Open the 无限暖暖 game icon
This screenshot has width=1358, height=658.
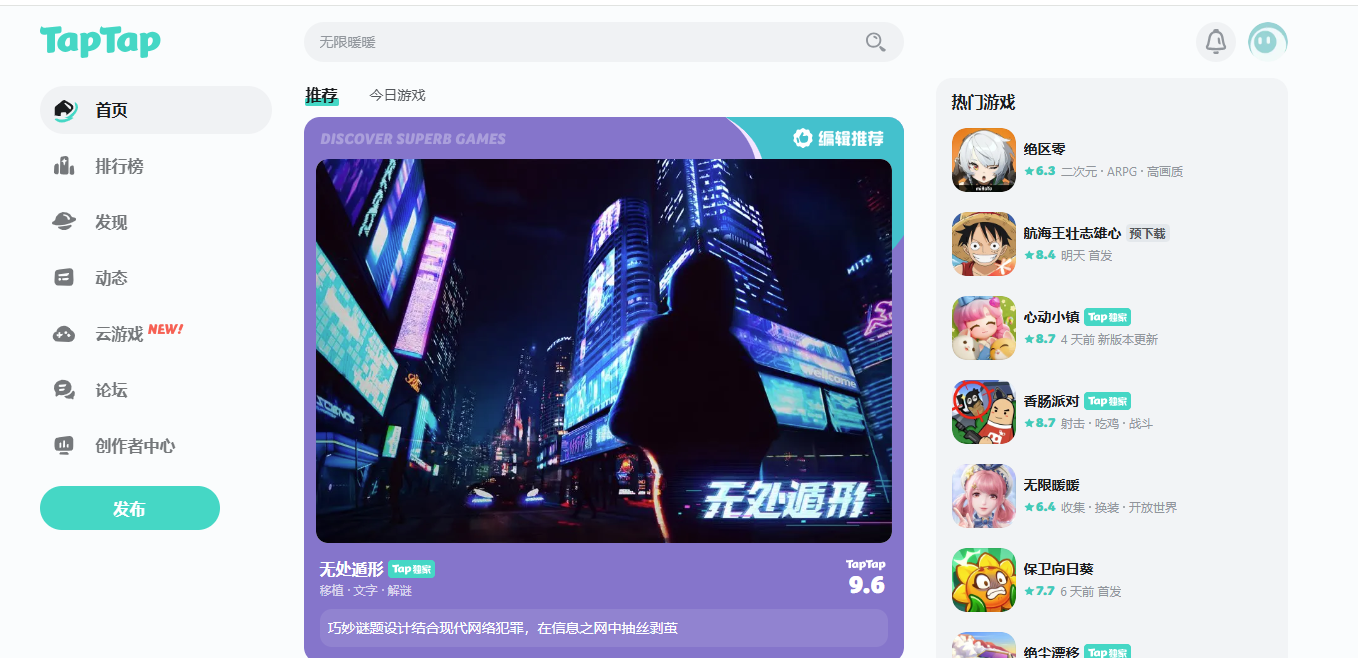[984, 496]
